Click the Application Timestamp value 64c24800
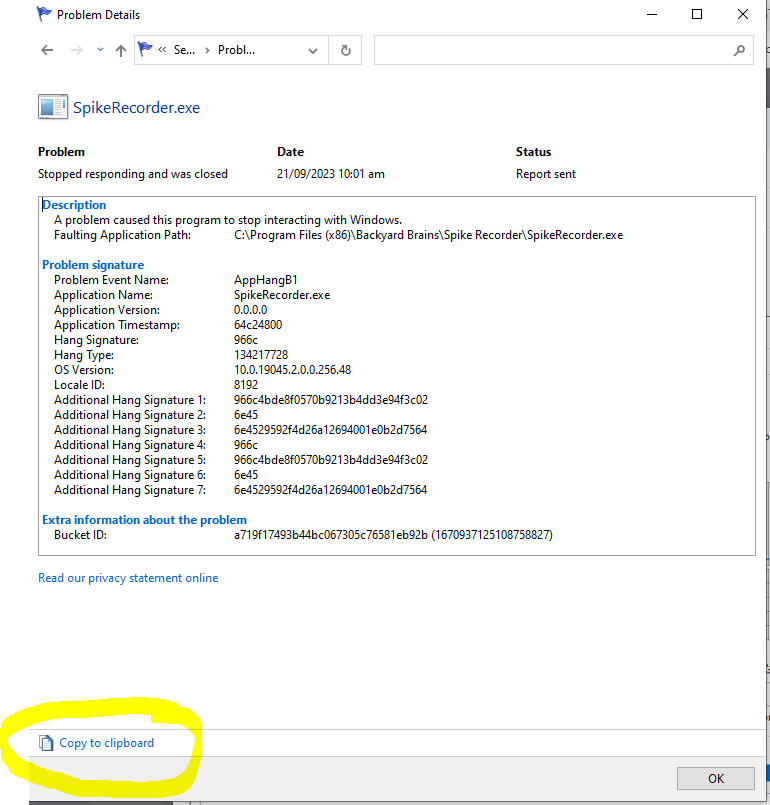This screenshot has height=805, width=770. 258,325
